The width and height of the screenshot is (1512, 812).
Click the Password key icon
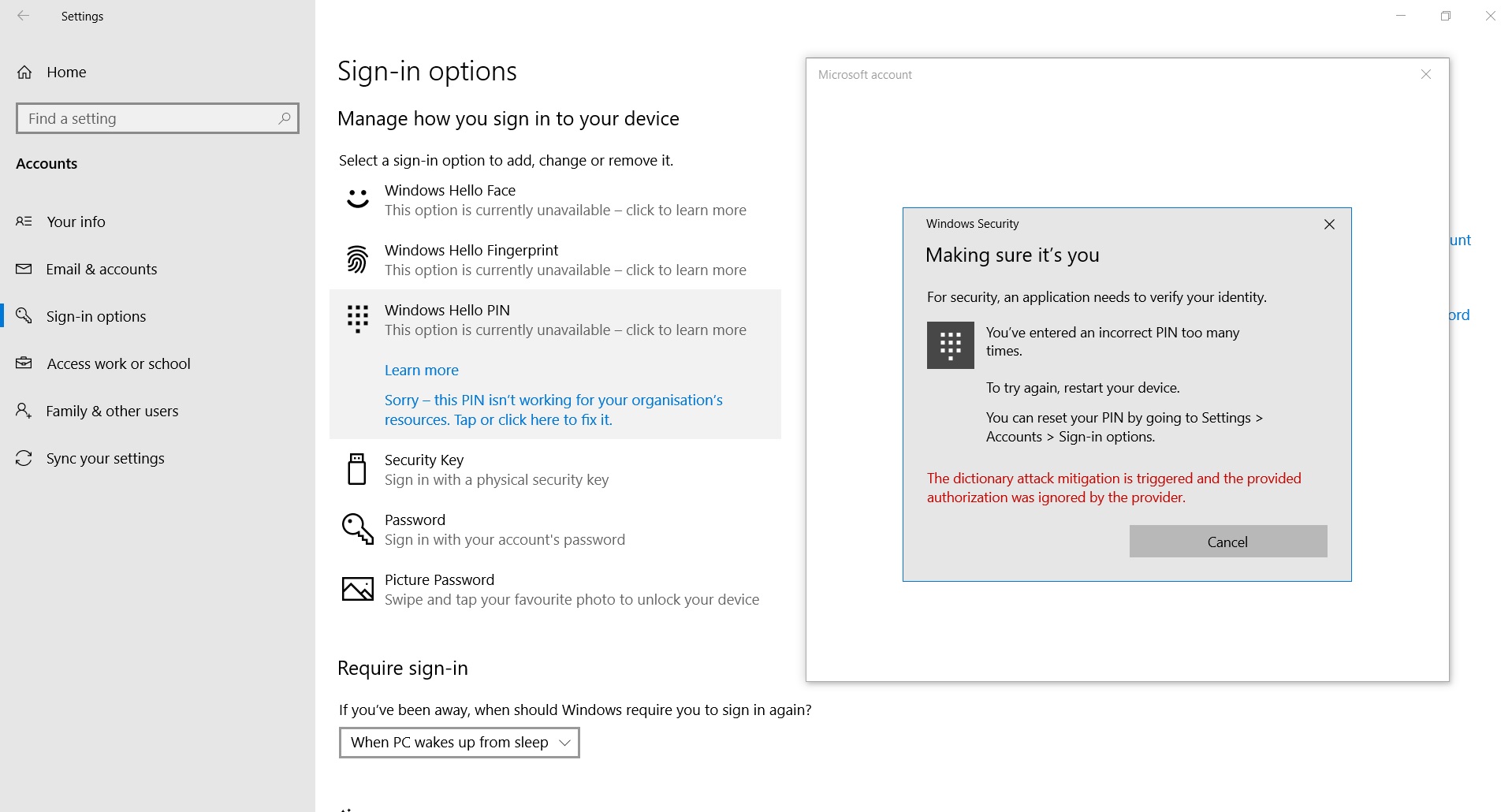click(358, 529)
